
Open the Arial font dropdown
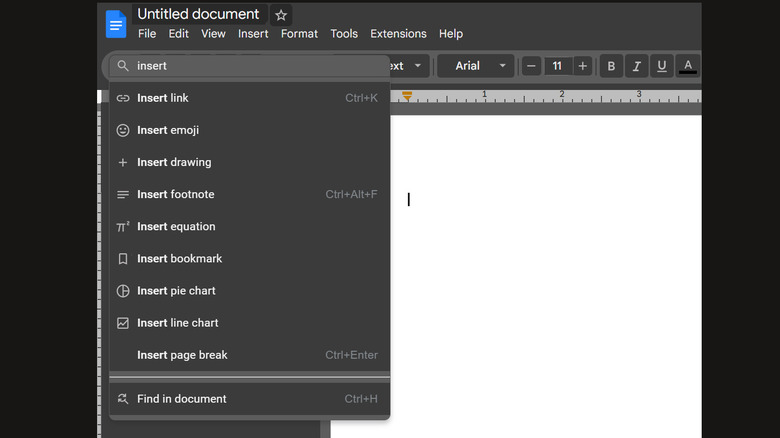pyautogui.click(x=476, y=66)
